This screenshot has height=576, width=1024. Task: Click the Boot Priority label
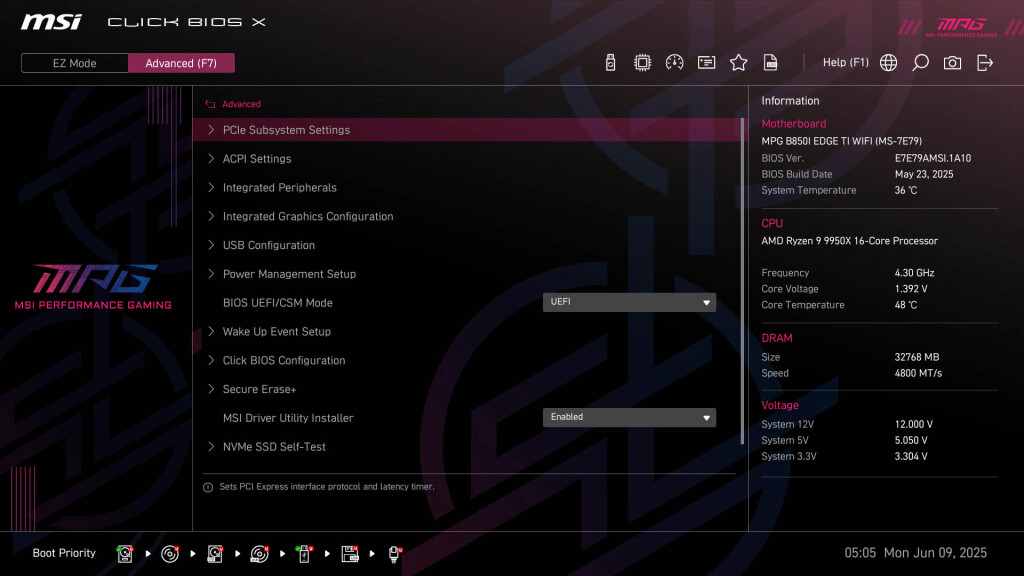(64, 553)
